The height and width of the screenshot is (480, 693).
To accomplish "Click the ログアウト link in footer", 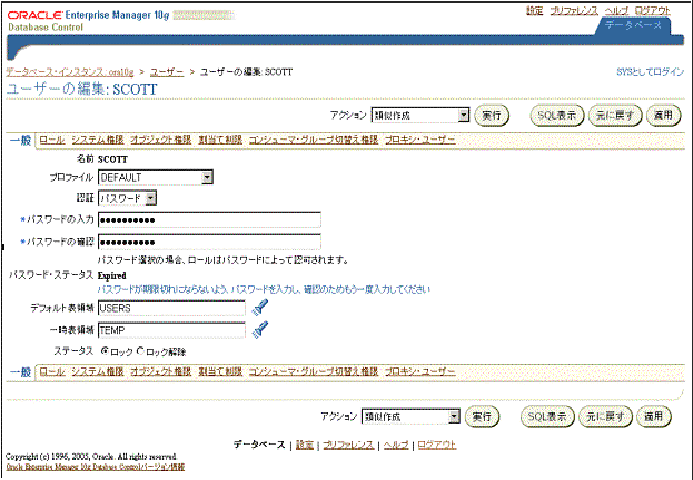I will tap(437, 445).
